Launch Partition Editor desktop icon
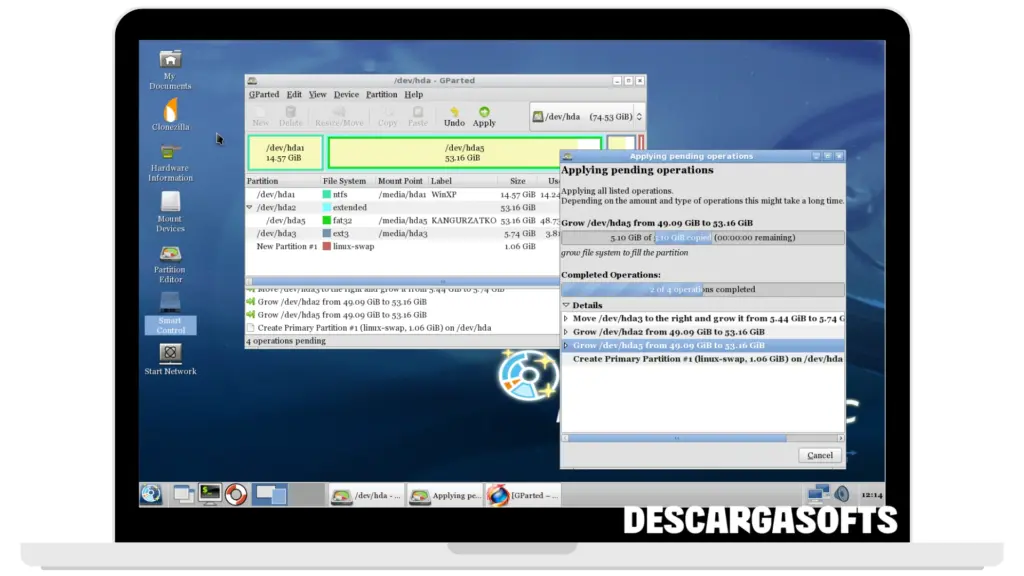Viewport: 1024px width, 576px height. click(x=170, y=263)
